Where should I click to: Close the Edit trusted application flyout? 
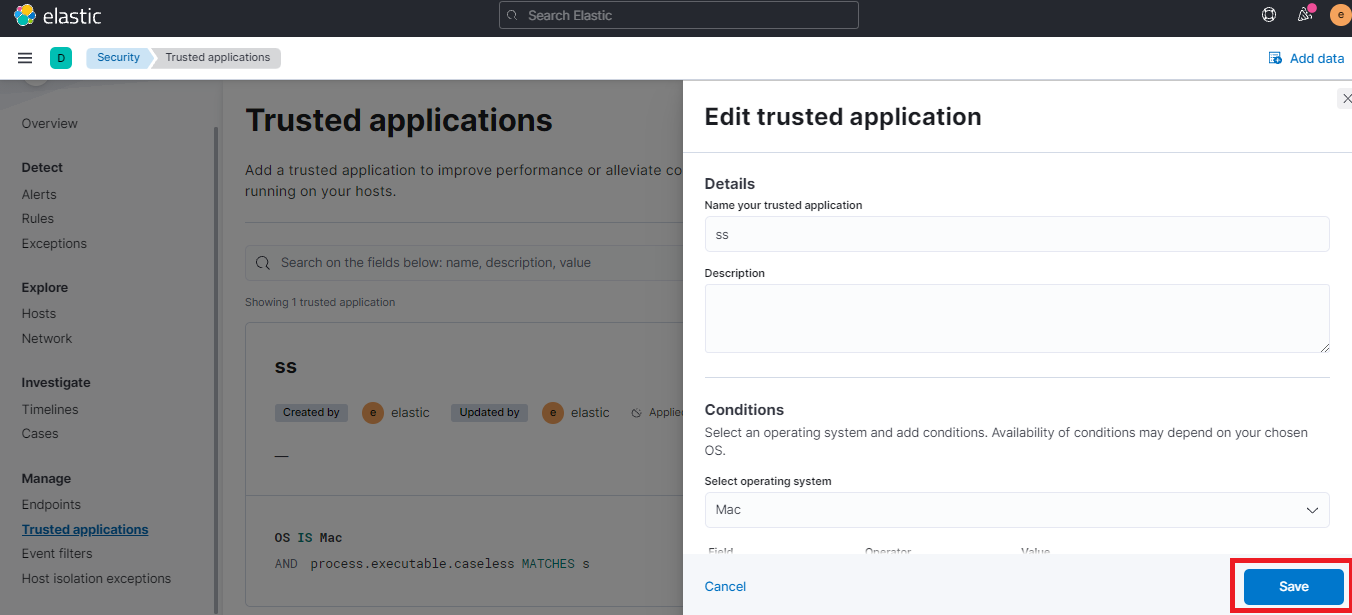(x=1346, y=98)
